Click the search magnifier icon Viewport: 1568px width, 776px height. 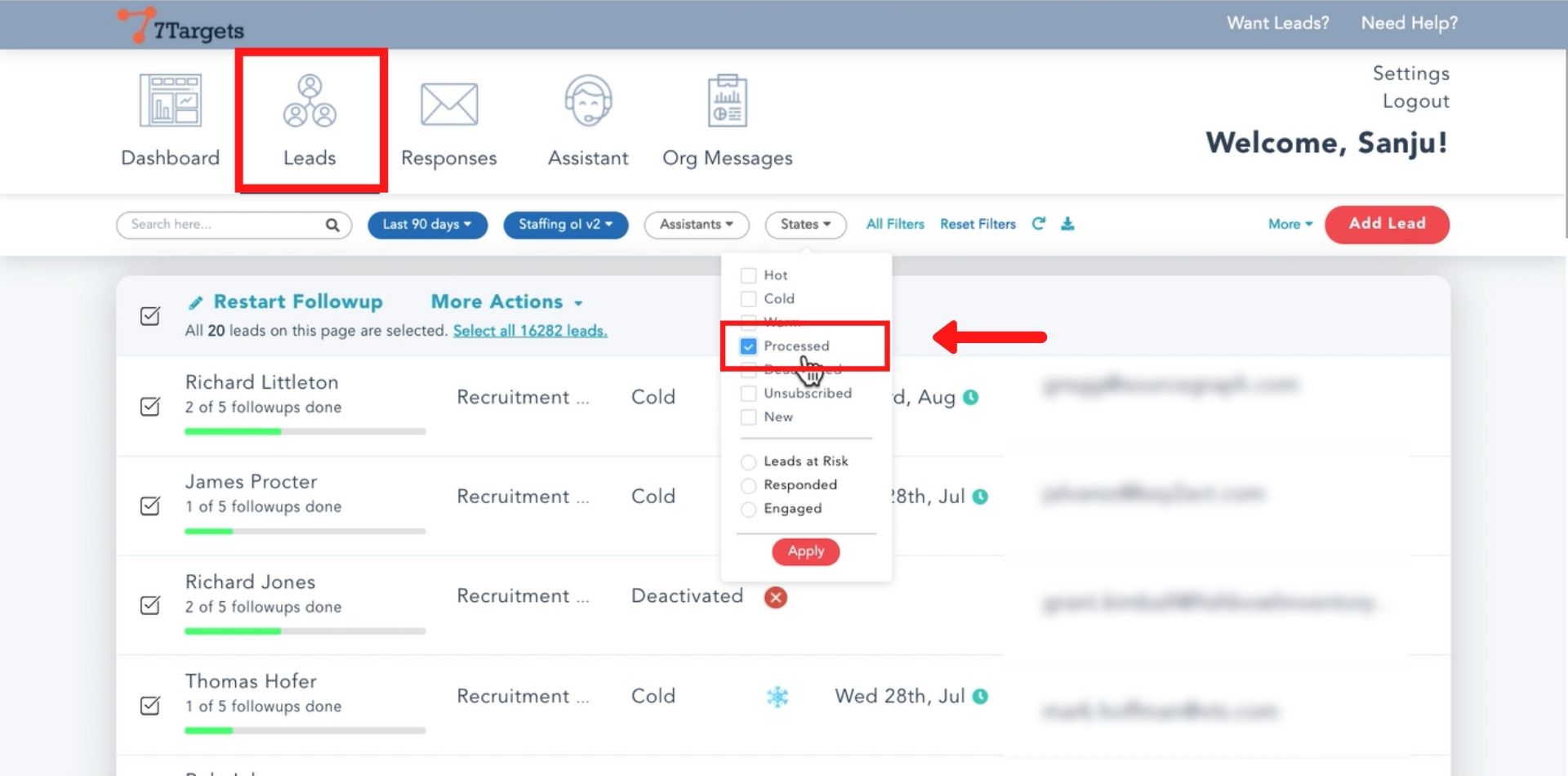click(x=332, y=225)
